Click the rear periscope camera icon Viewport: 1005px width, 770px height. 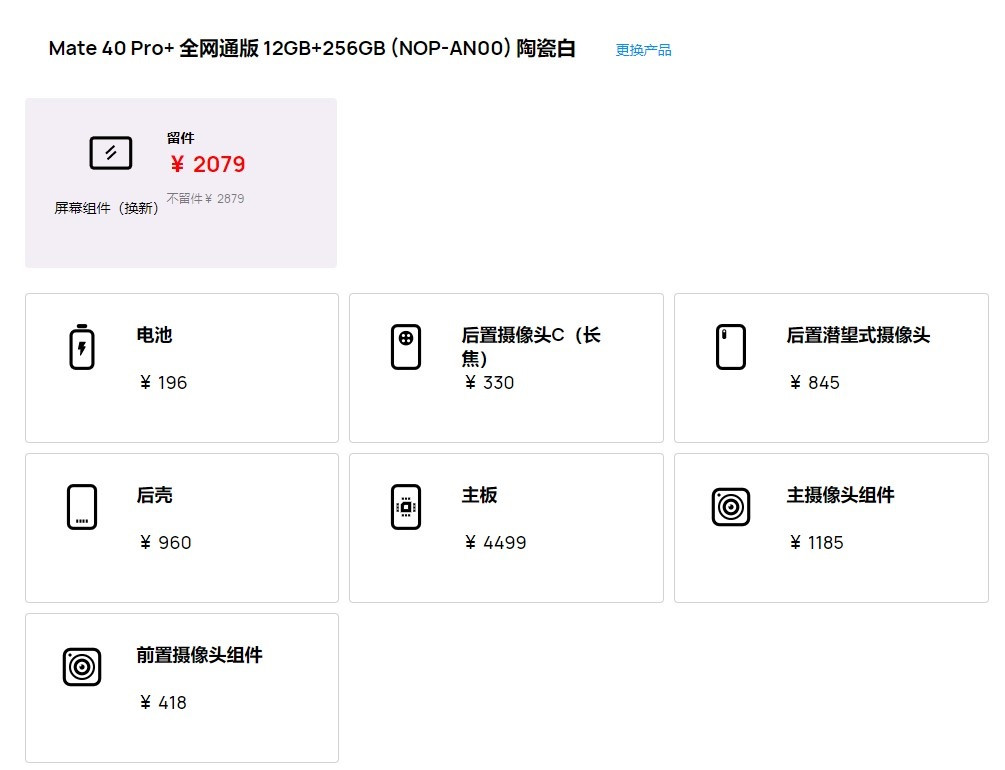click(731, 347)
